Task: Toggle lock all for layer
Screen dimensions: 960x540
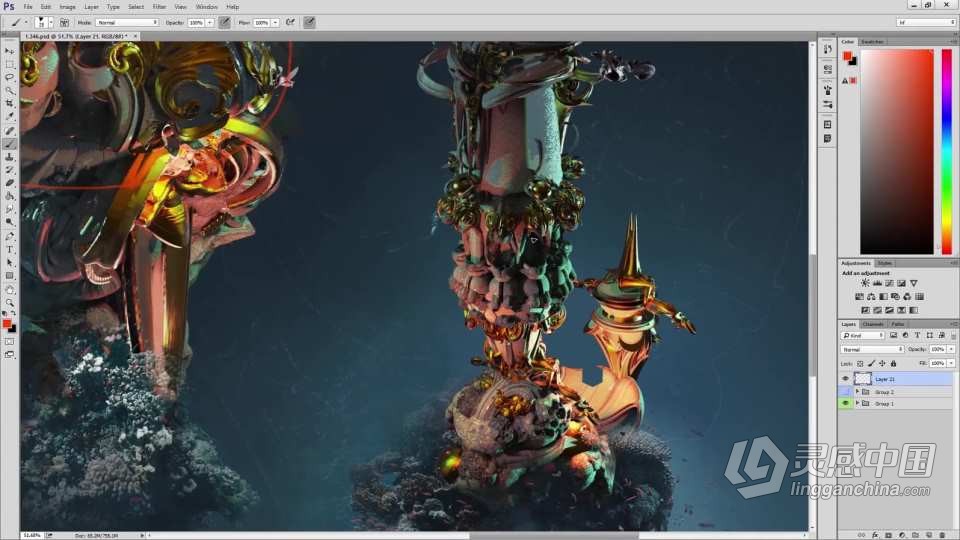Action: (x=893, y=364)
